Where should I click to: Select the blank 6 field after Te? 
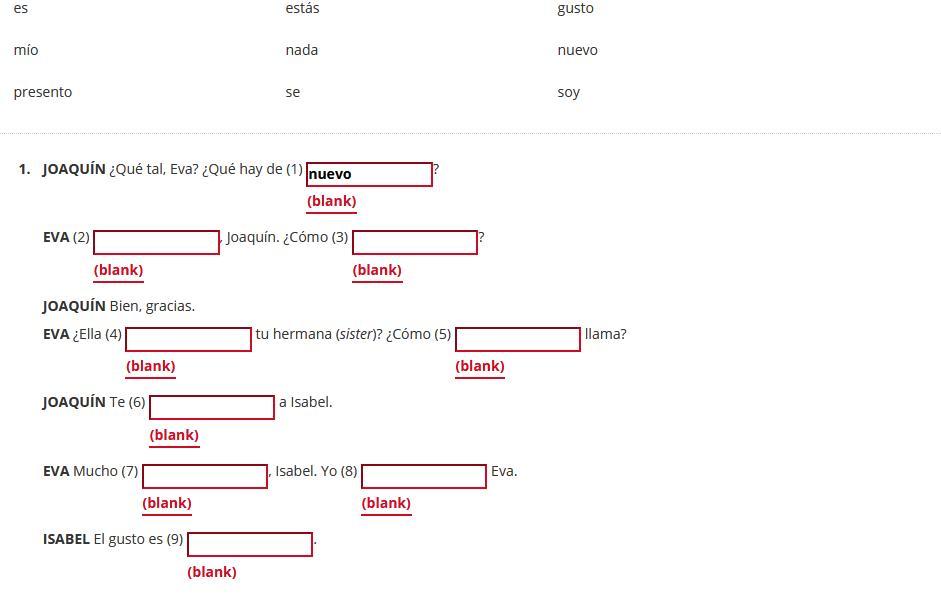coord(212,408)
